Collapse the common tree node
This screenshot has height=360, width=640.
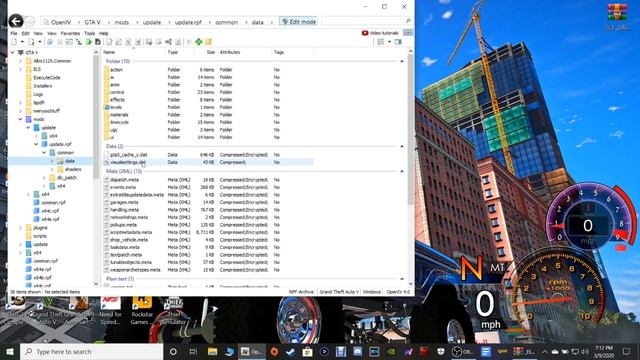tap(44, 153)
